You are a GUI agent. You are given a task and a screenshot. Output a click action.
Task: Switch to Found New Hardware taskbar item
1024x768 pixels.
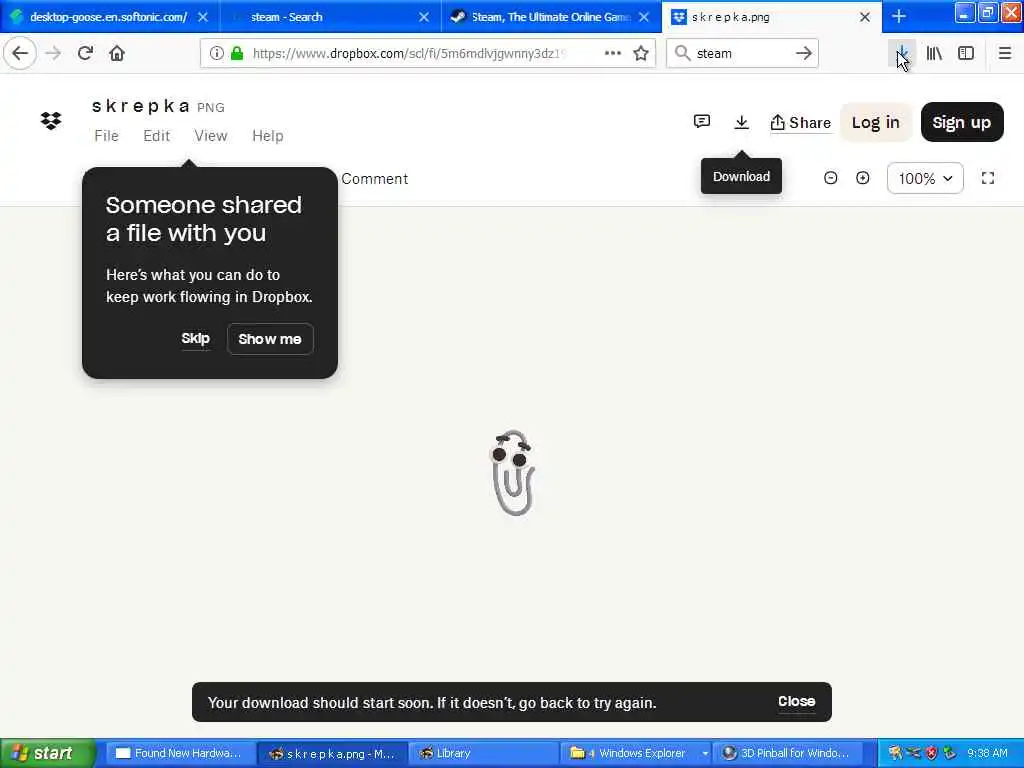179,754
